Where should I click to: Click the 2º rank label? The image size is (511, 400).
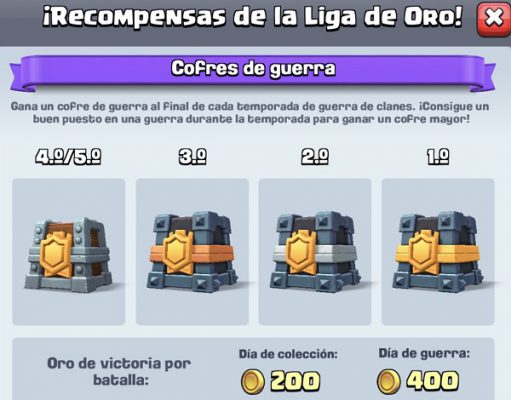pyautogui.click(x=315, y=156)
